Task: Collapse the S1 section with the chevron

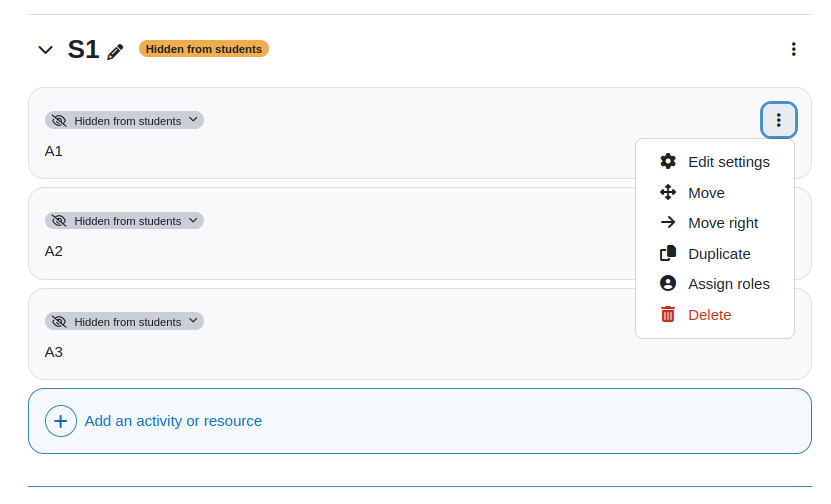Action: click(x=46, y=50)
